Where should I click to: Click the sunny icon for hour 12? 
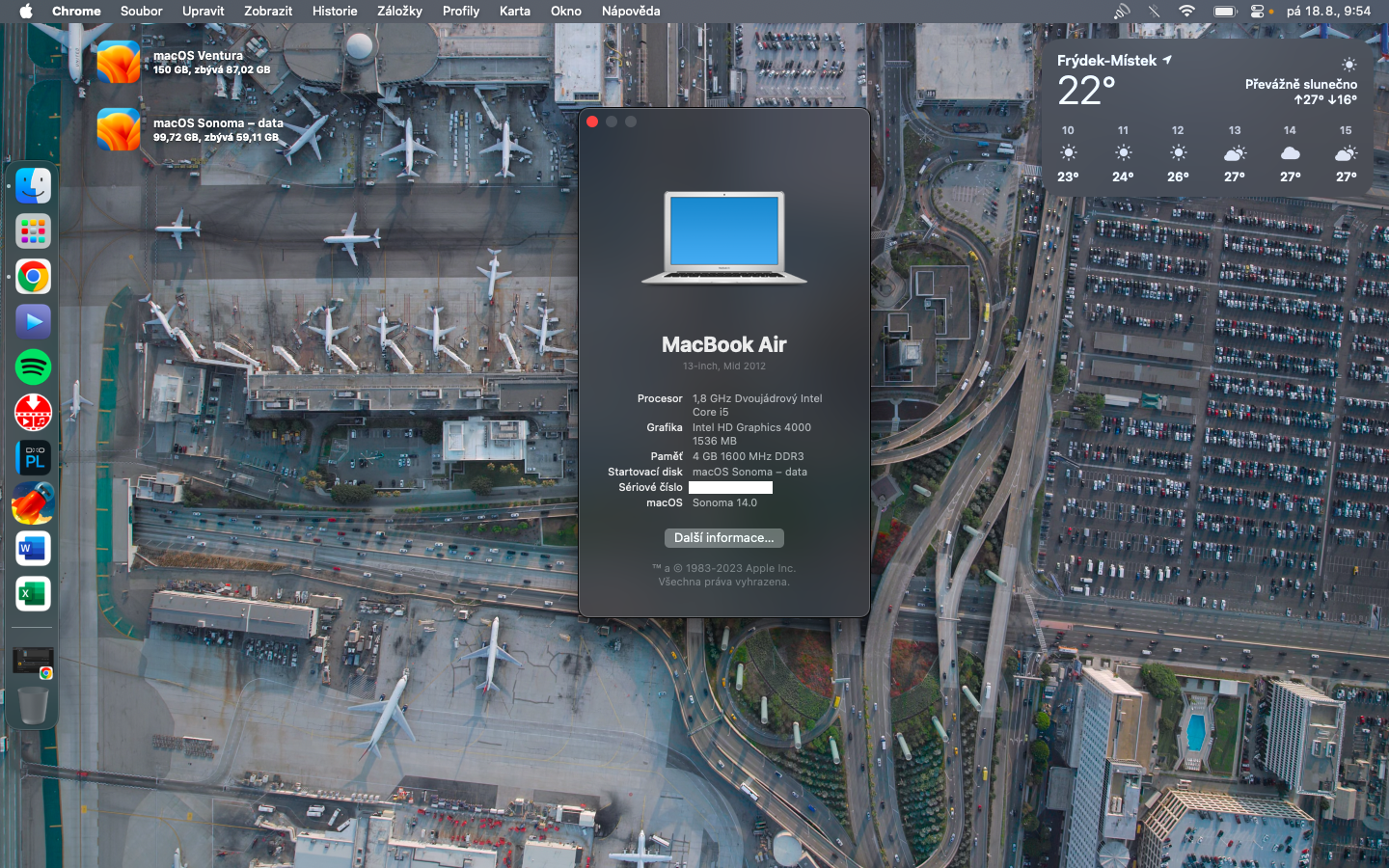click(x=1178, y=153)
